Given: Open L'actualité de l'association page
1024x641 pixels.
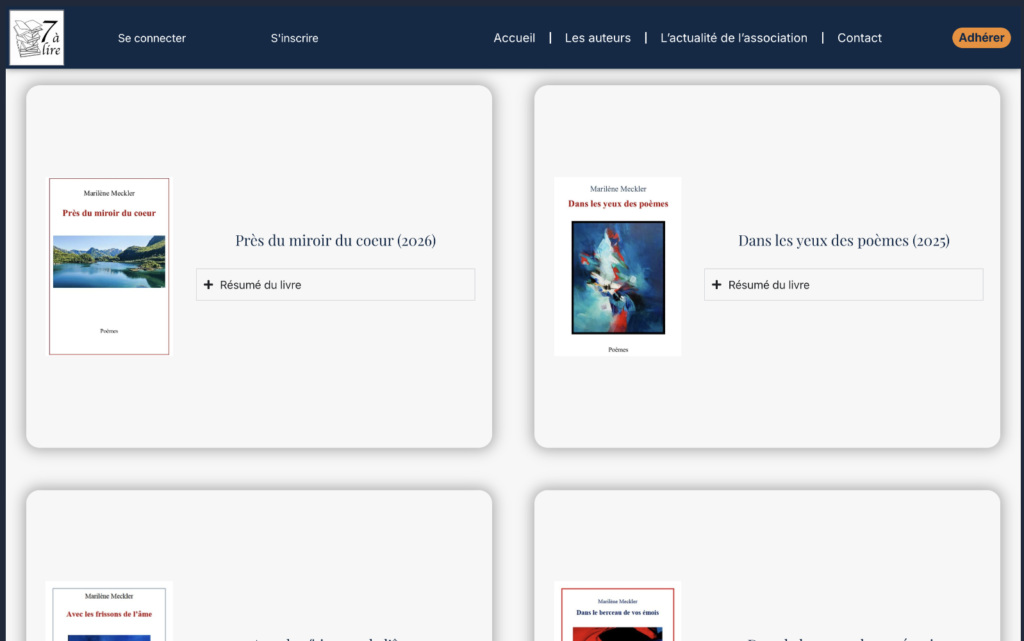Looking at the screenshot, I should tap(733, 38).
